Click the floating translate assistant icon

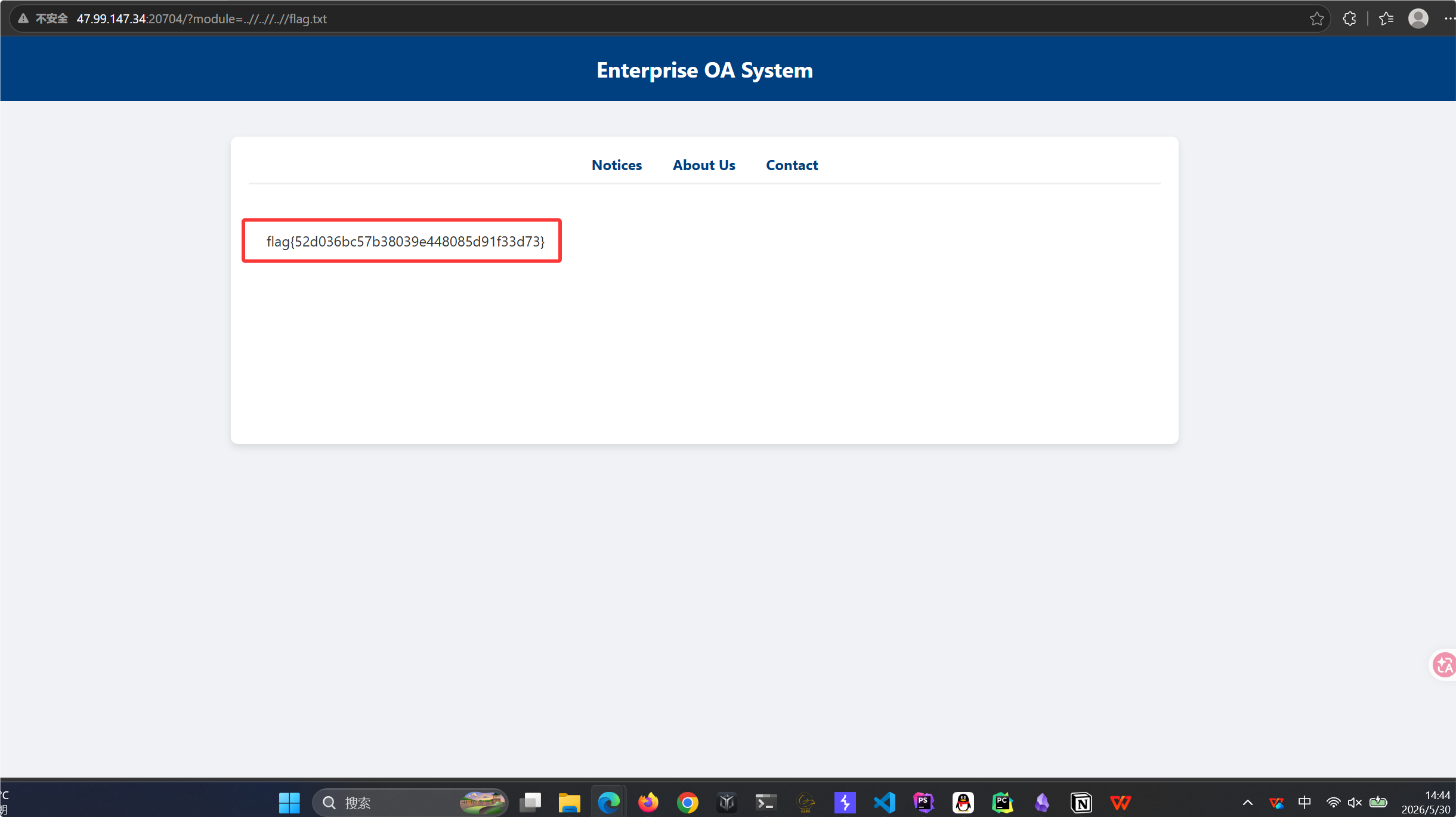coord(1444,664)
